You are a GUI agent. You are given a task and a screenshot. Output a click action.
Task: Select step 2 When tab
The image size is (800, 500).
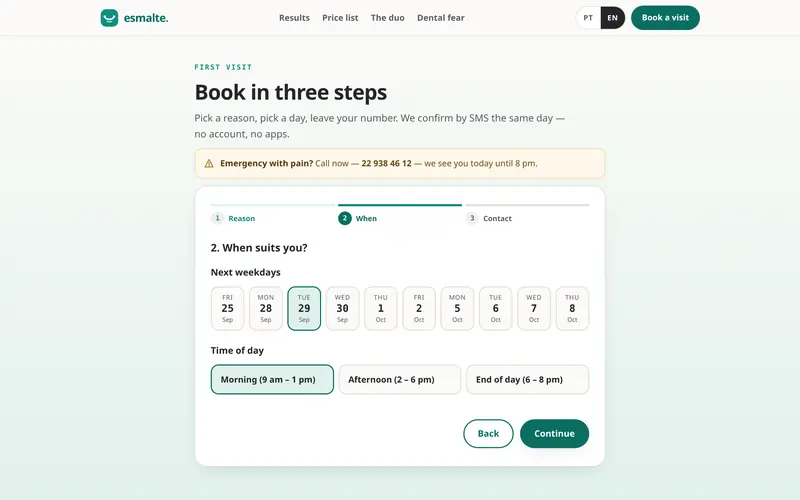click(x=358, y=218)
